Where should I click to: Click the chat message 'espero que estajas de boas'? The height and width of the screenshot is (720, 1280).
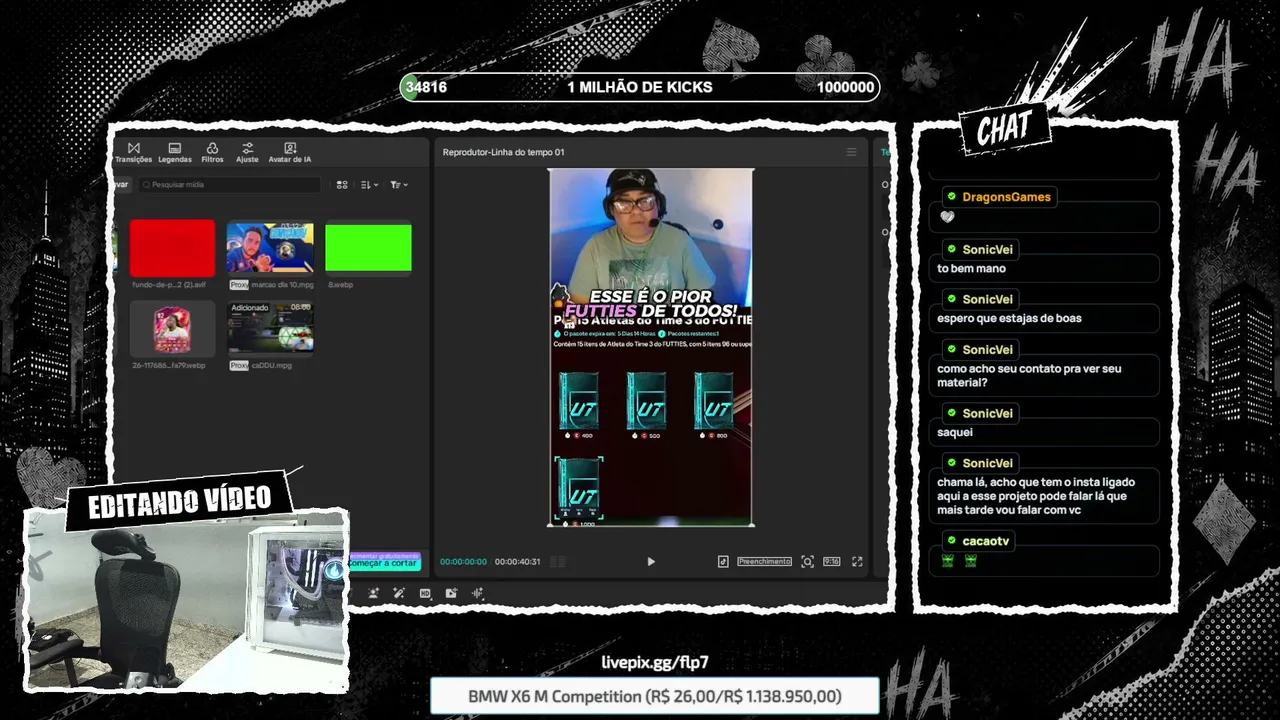click(x=1009, y=318)
